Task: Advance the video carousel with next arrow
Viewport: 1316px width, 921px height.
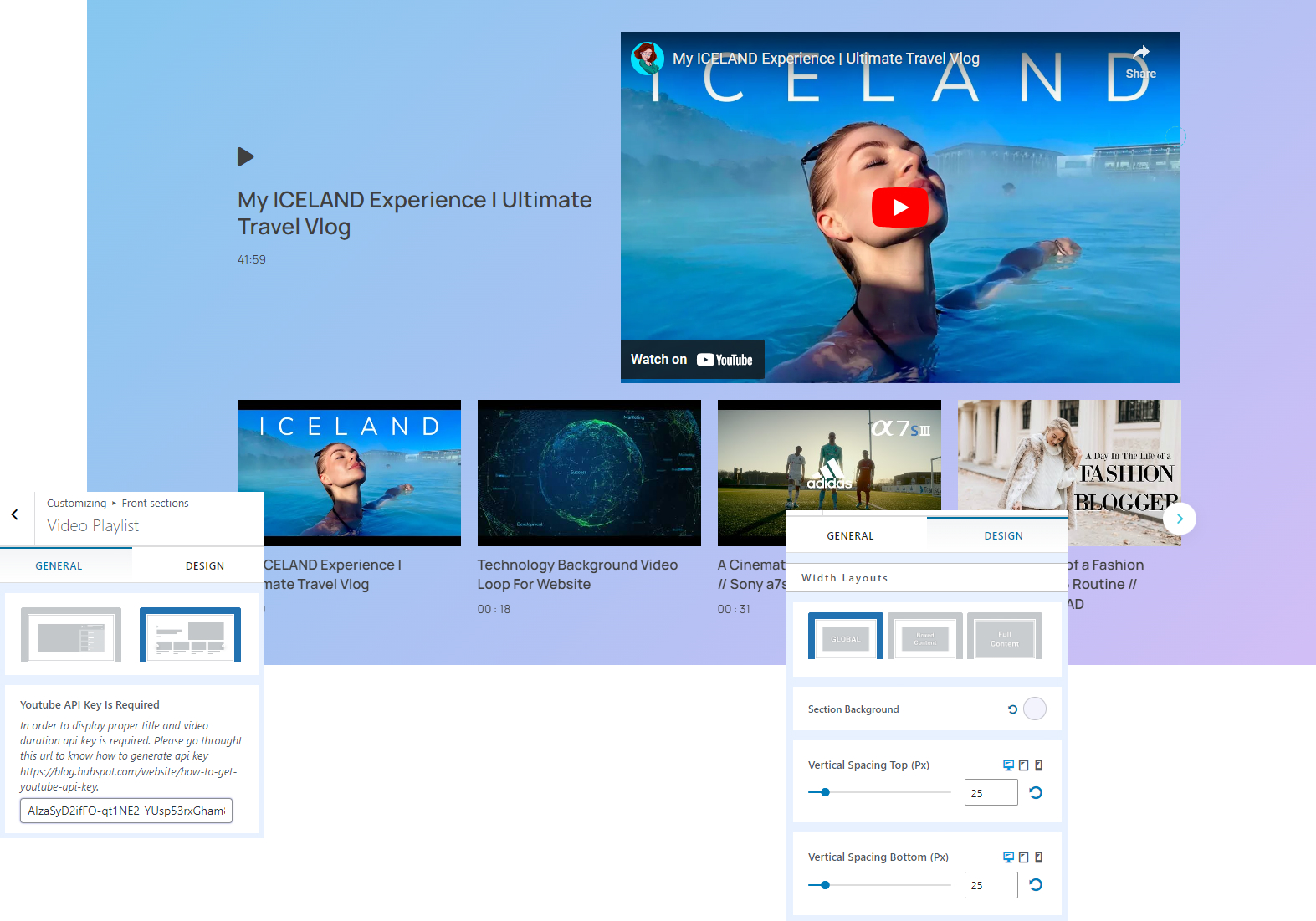Action: [x=1180, y=519]
